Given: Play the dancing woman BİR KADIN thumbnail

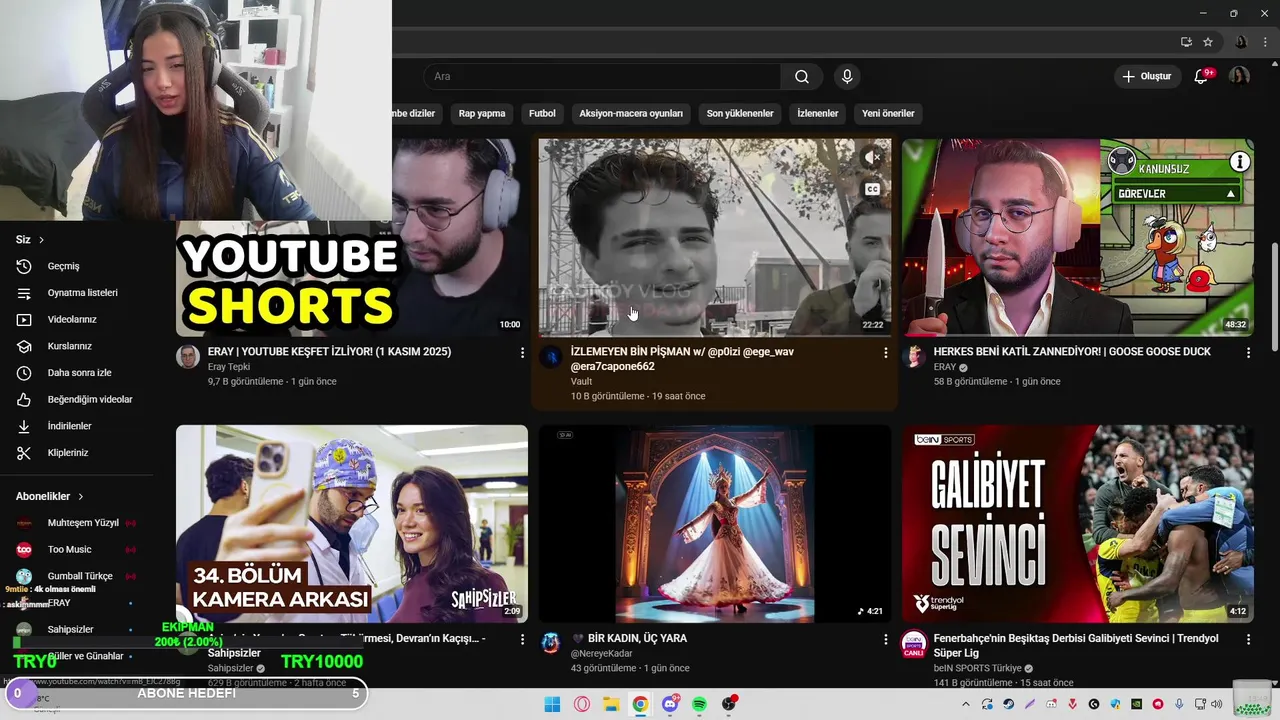Looking at the screenshot, I should click(x=714, y=524).
